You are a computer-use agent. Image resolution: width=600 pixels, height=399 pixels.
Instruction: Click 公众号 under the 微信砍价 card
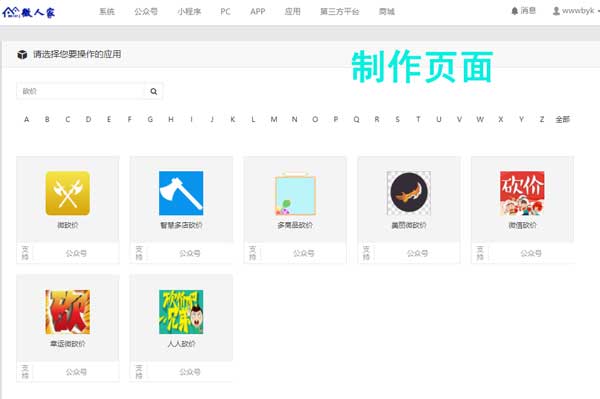pos(531,253)
